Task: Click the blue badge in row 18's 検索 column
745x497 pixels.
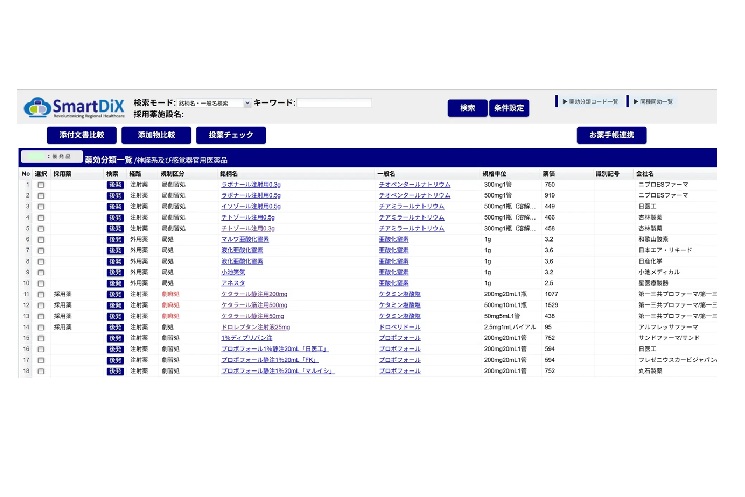Action: (x=115, y=371)
